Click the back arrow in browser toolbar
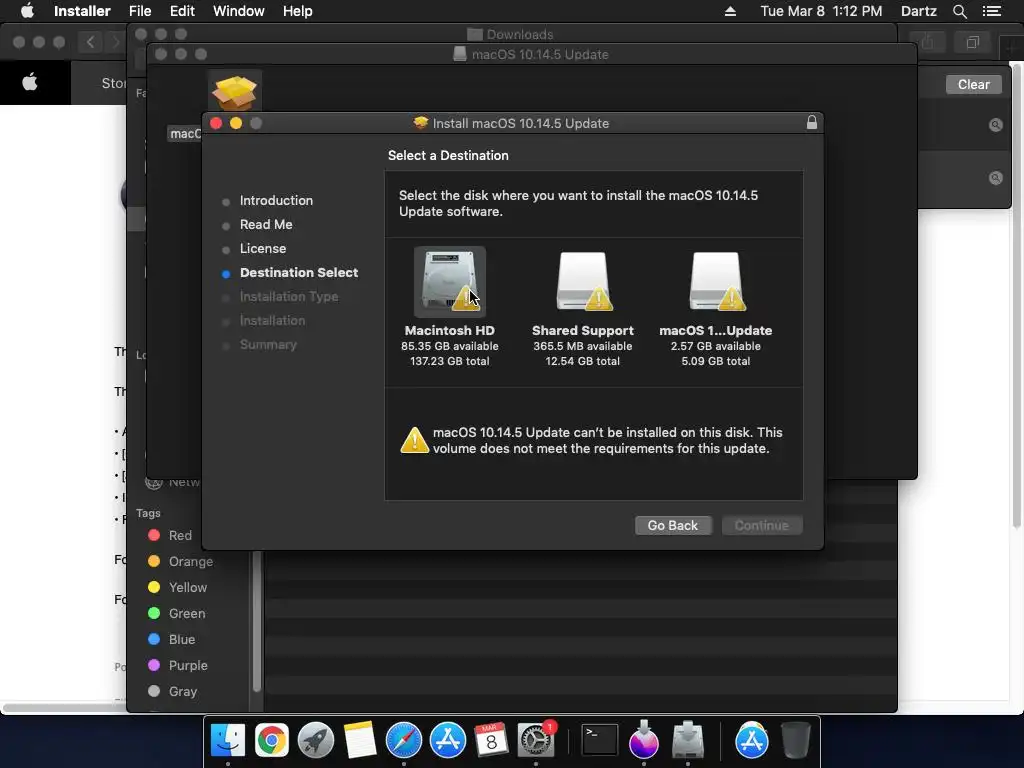 click(90, 42)
